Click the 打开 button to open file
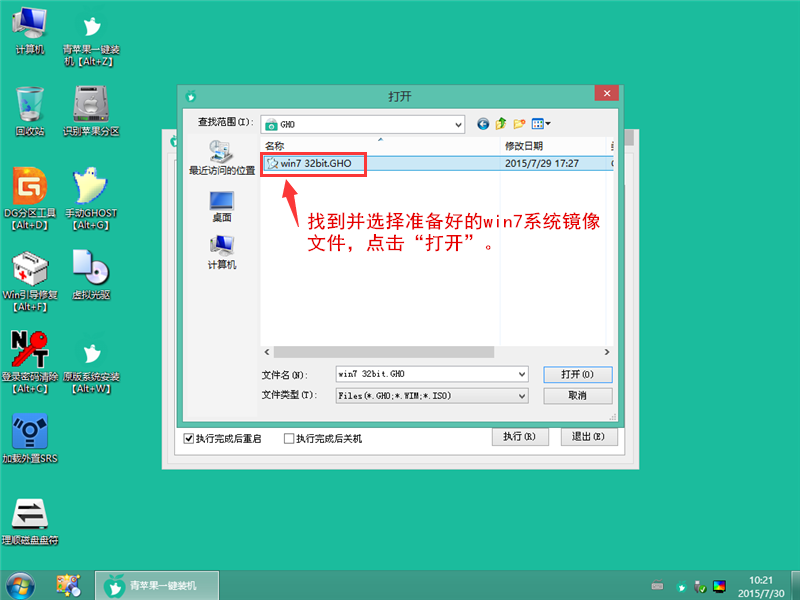This screenshot has height=600, width=800. (578, 373)
